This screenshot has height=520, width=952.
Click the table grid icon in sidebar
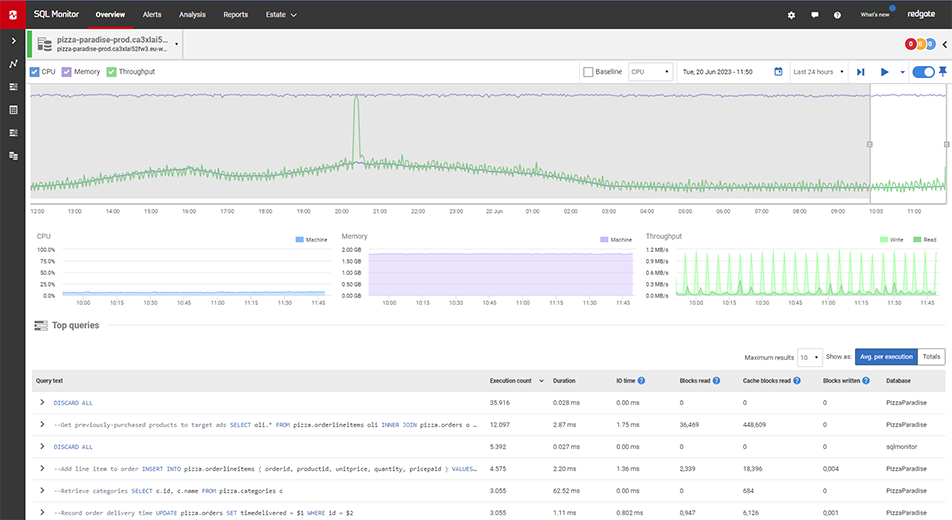coord(13,109)
